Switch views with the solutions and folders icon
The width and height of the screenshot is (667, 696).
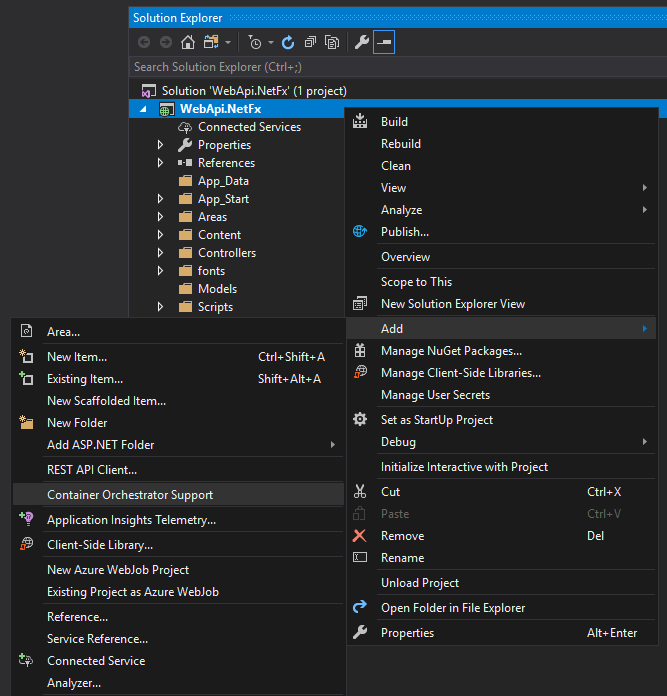point(211,43)
